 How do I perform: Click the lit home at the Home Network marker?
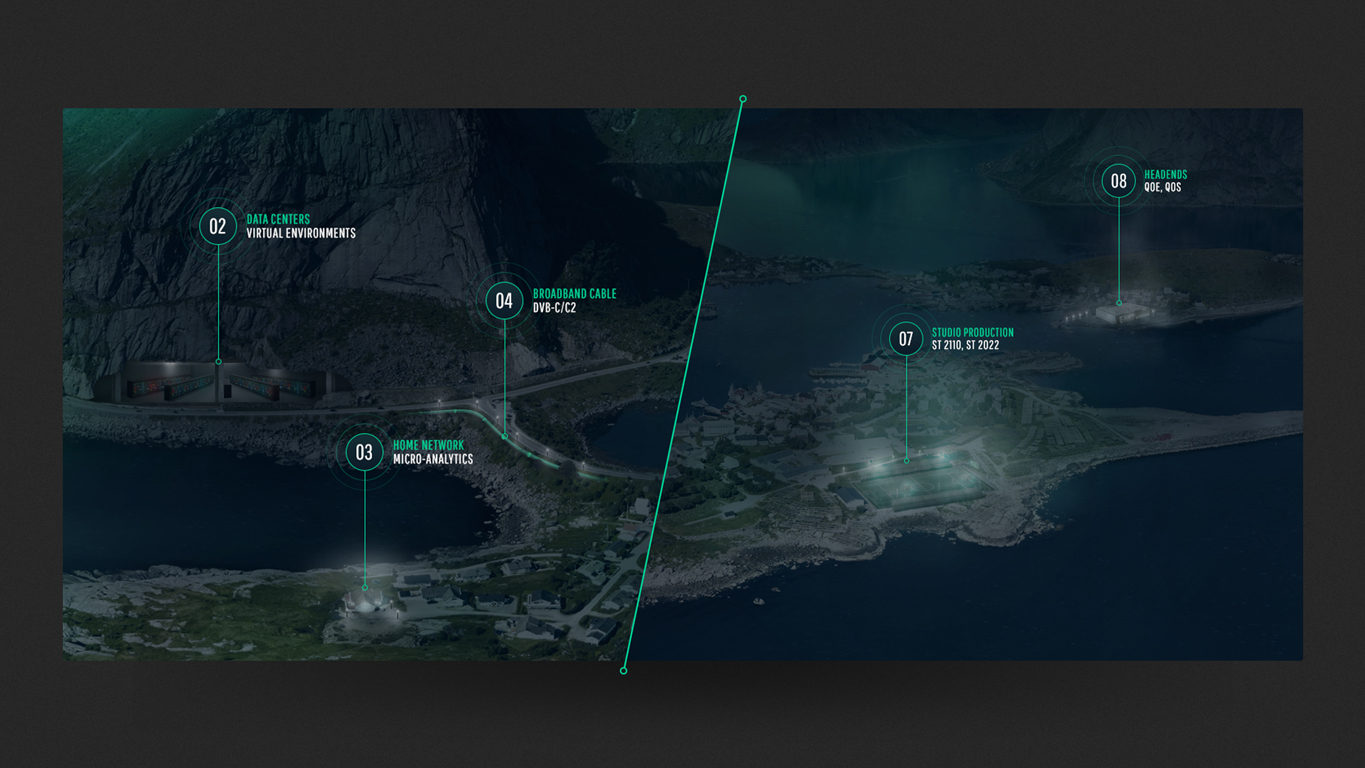[365, 604]
